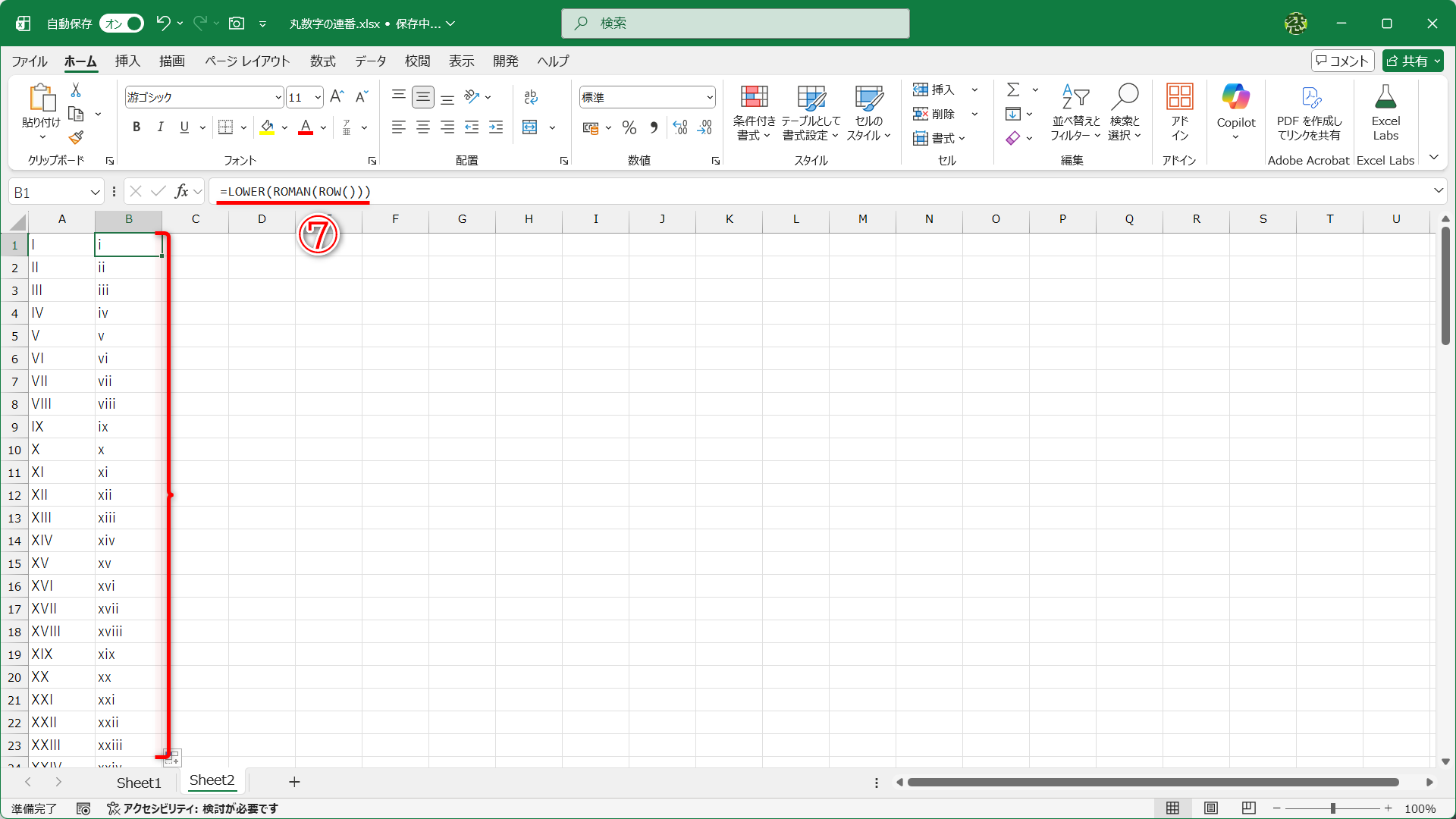Image resolution: width=1456 pixels, height=819 pixels.
Task: Click the Format Painter brush icon
Action: coord(76,138)
